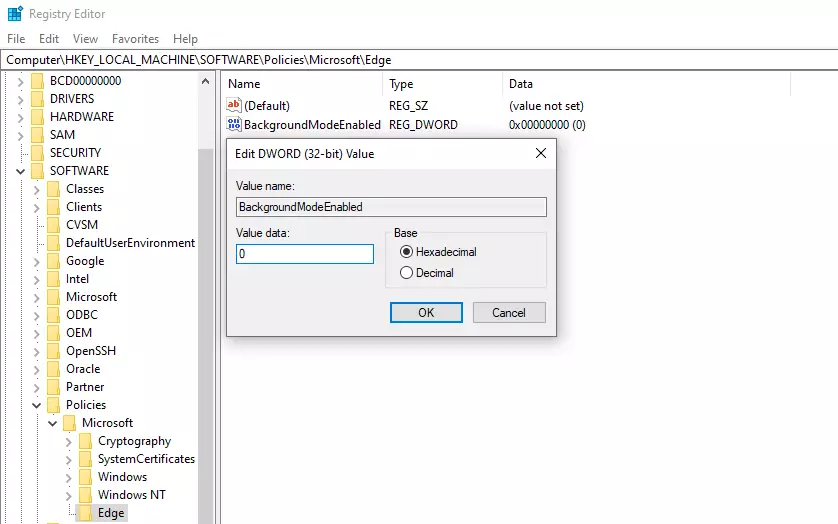Click the Policies folder icon

click(53, 405)
